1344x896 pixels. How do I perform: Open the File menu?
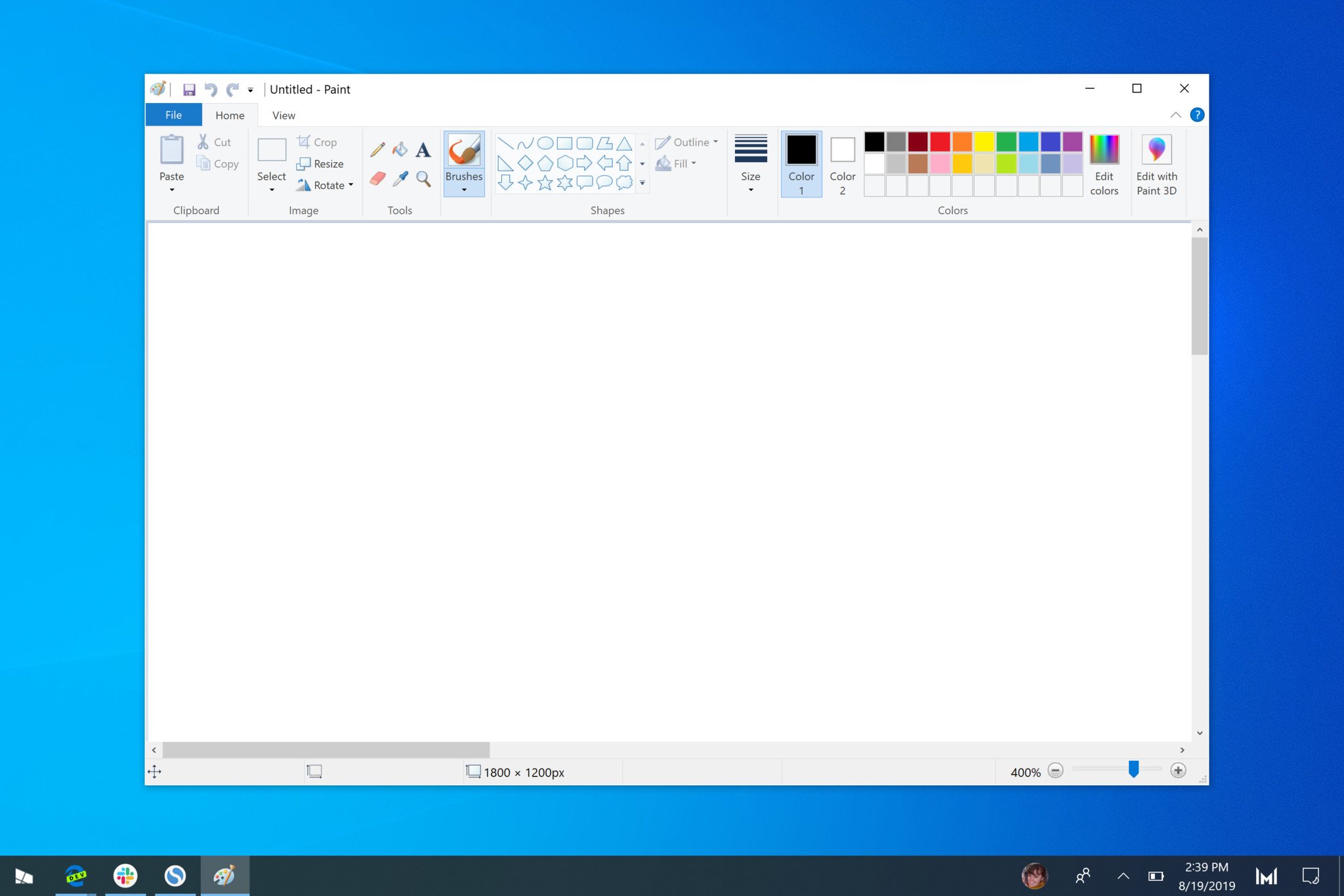(174, 114)
